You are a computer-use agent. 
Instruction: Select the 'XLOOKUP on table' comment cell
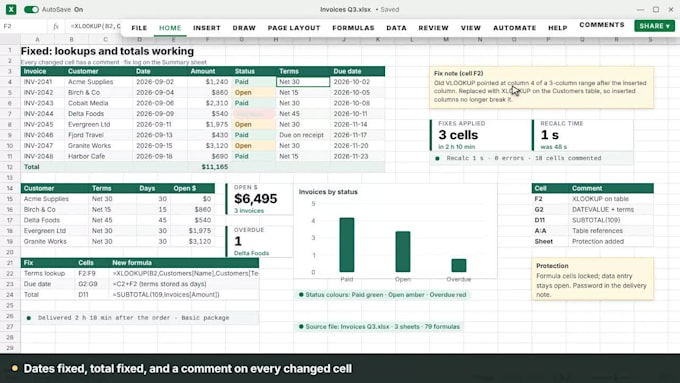(x=611, y=199)
